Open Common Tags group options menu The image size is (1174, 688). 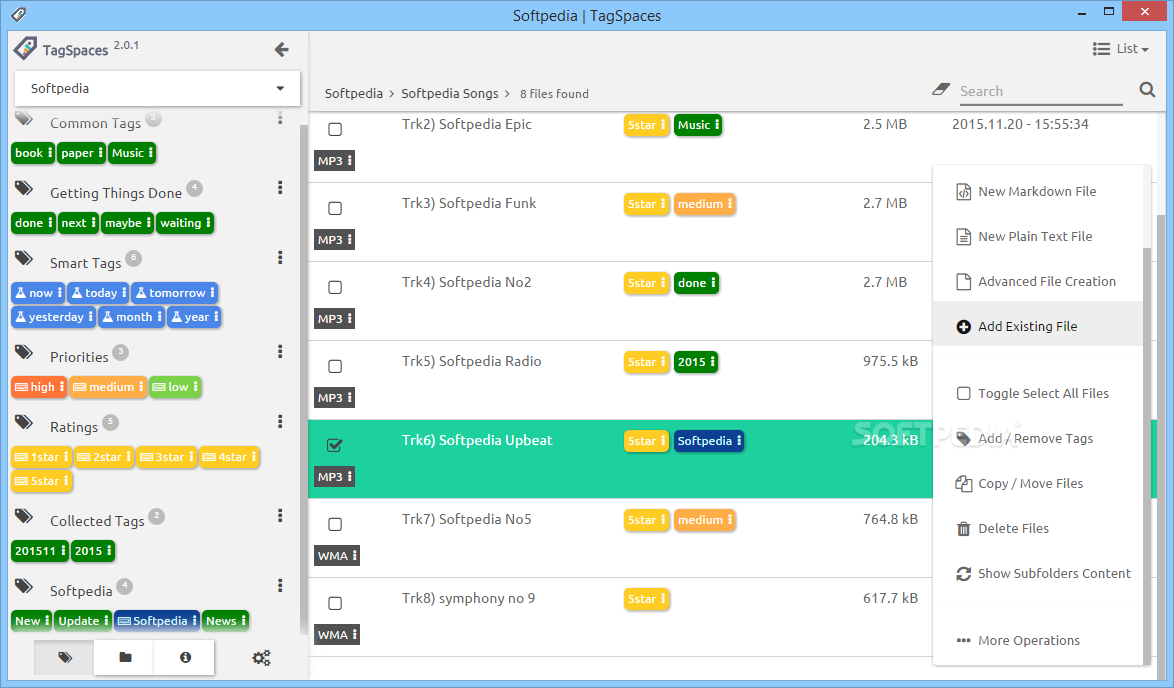[280, 118]
